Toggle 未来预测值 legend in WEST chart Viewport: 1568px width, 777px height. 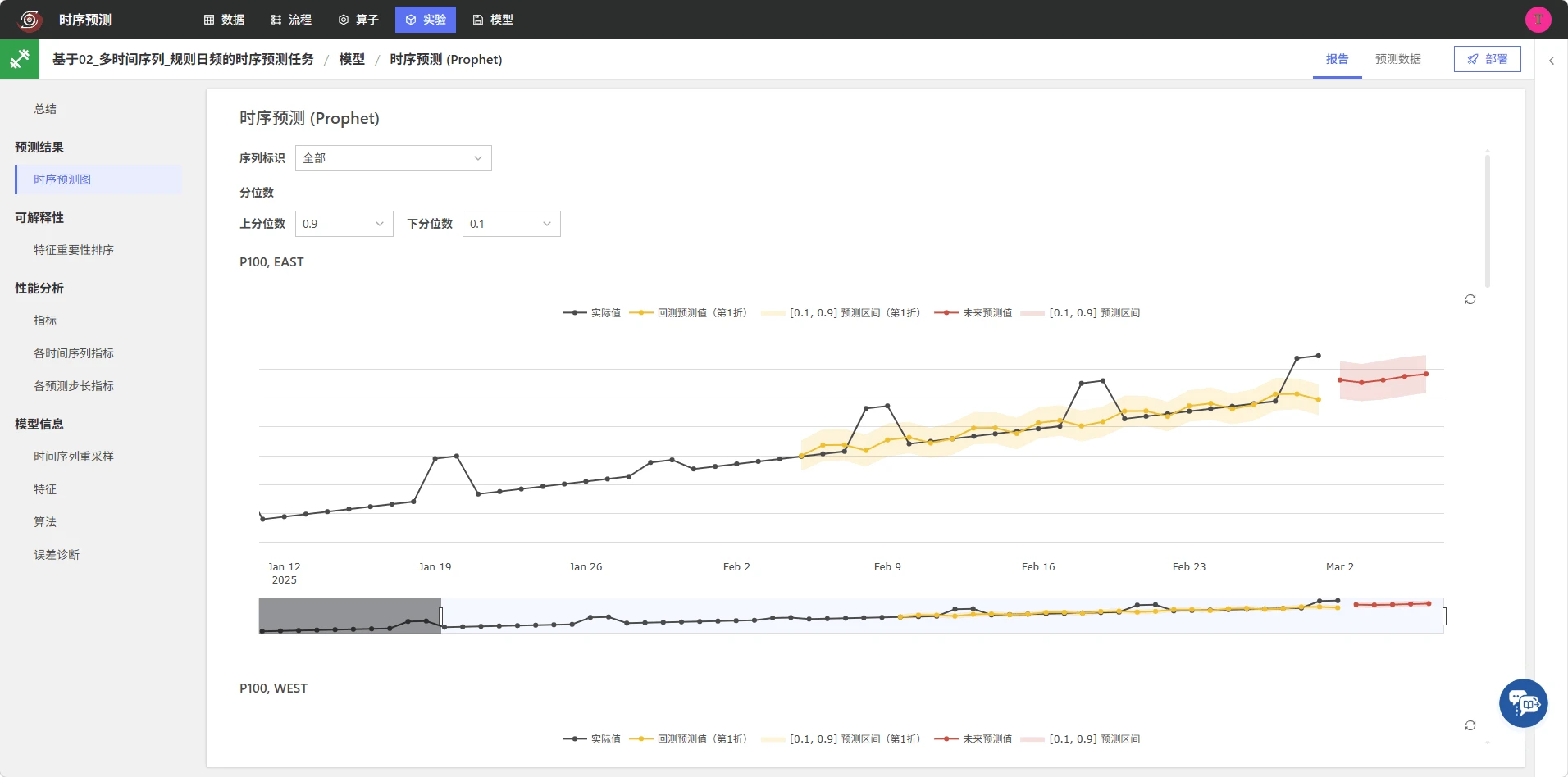973,738
